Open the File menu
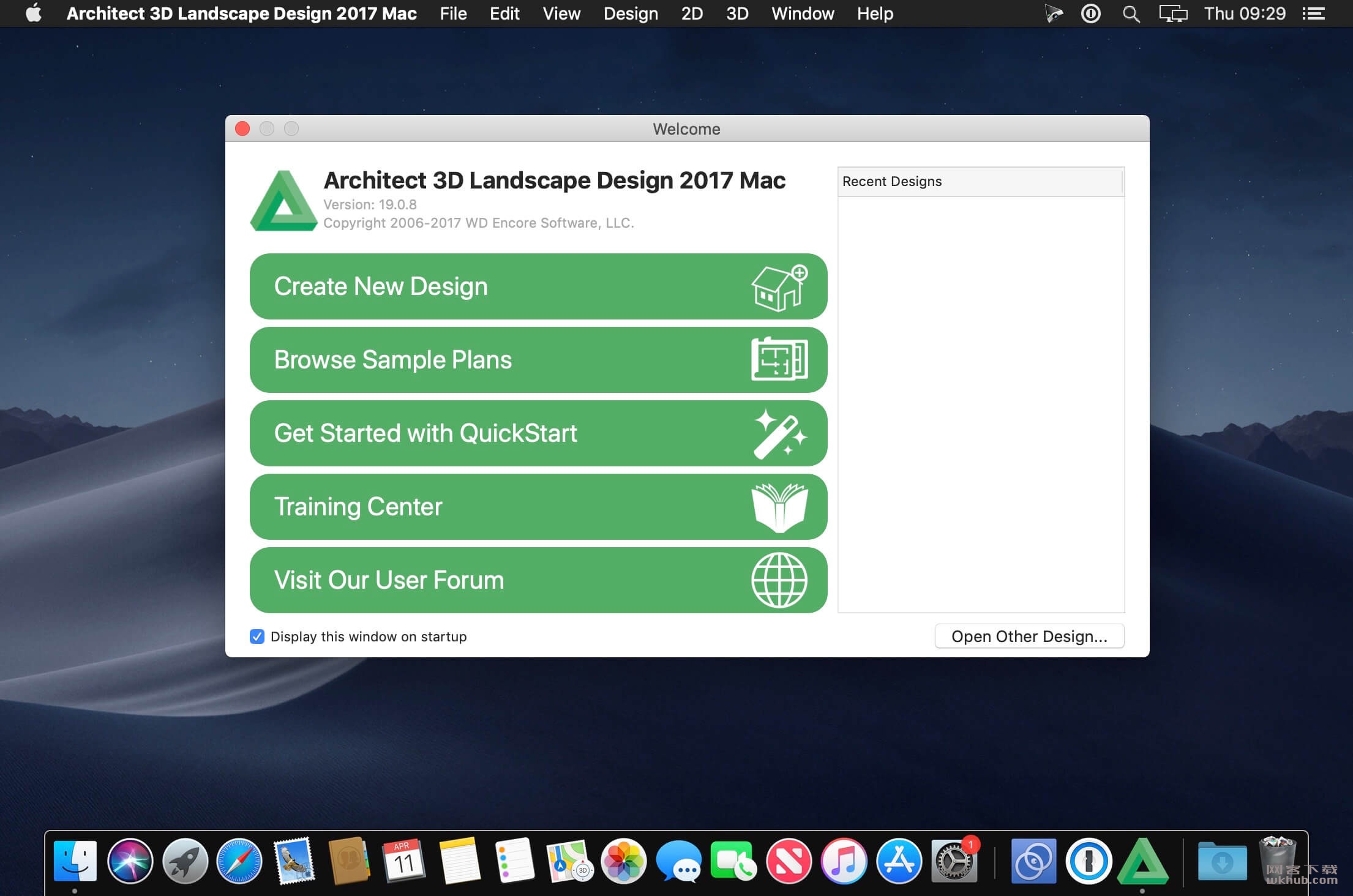Image resolution: width=1353 pixels, height=896 pixels. pyautogui.click(x=453, y=13)
